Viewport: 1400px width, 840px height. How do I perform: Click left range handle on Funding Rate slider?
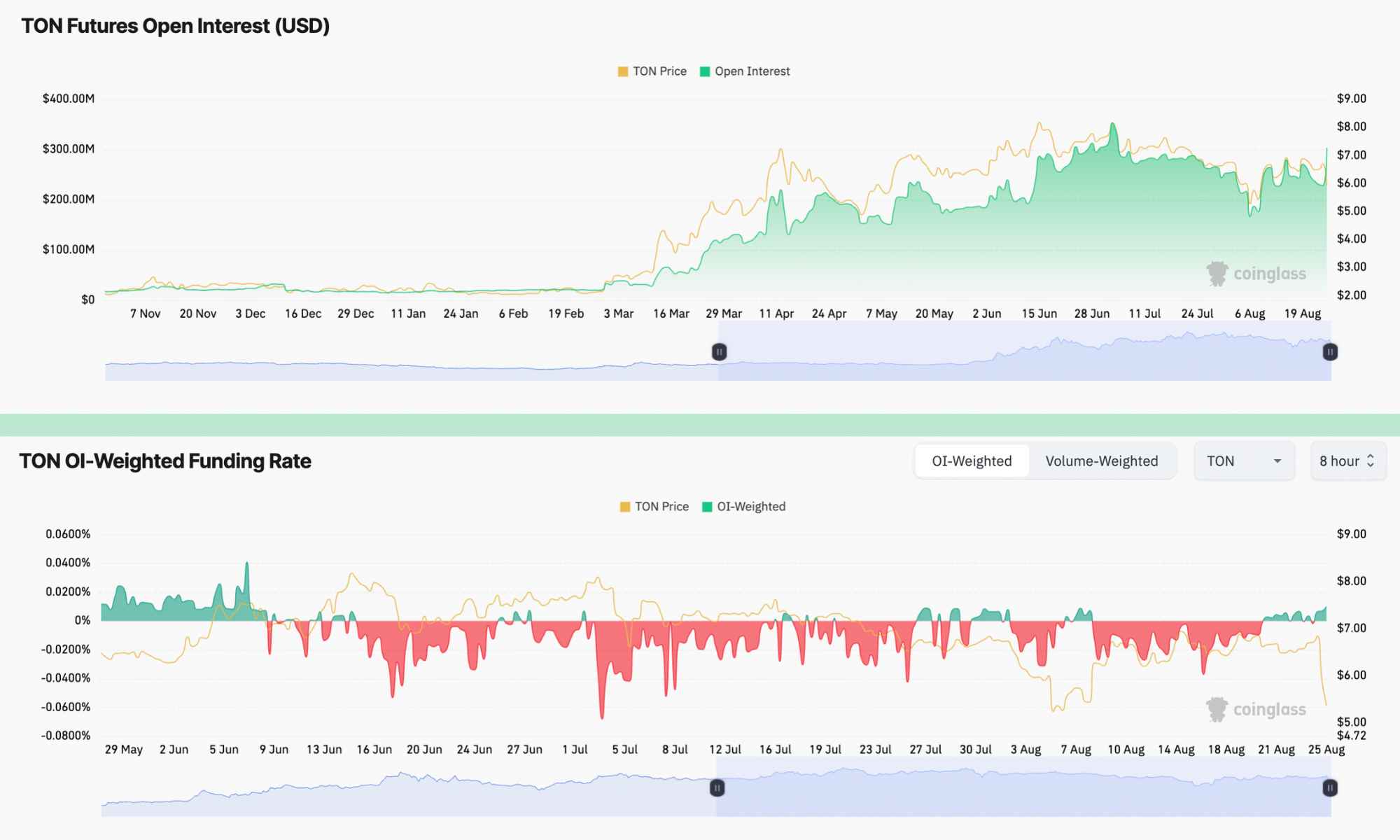click(717, 788)
